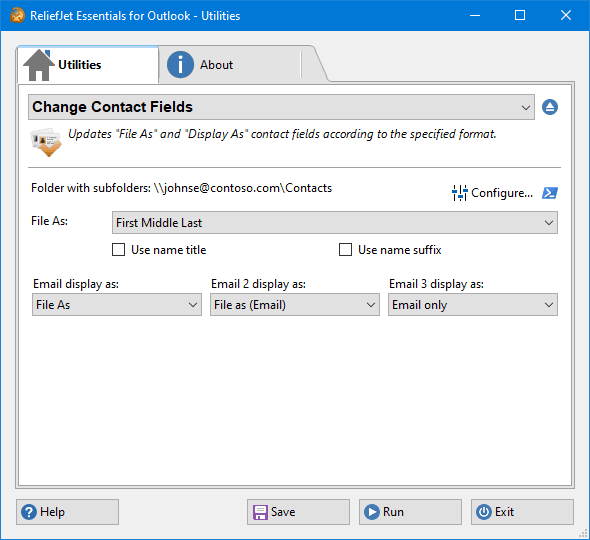Click the blue PowerShell command icon

tap(550, 193)
